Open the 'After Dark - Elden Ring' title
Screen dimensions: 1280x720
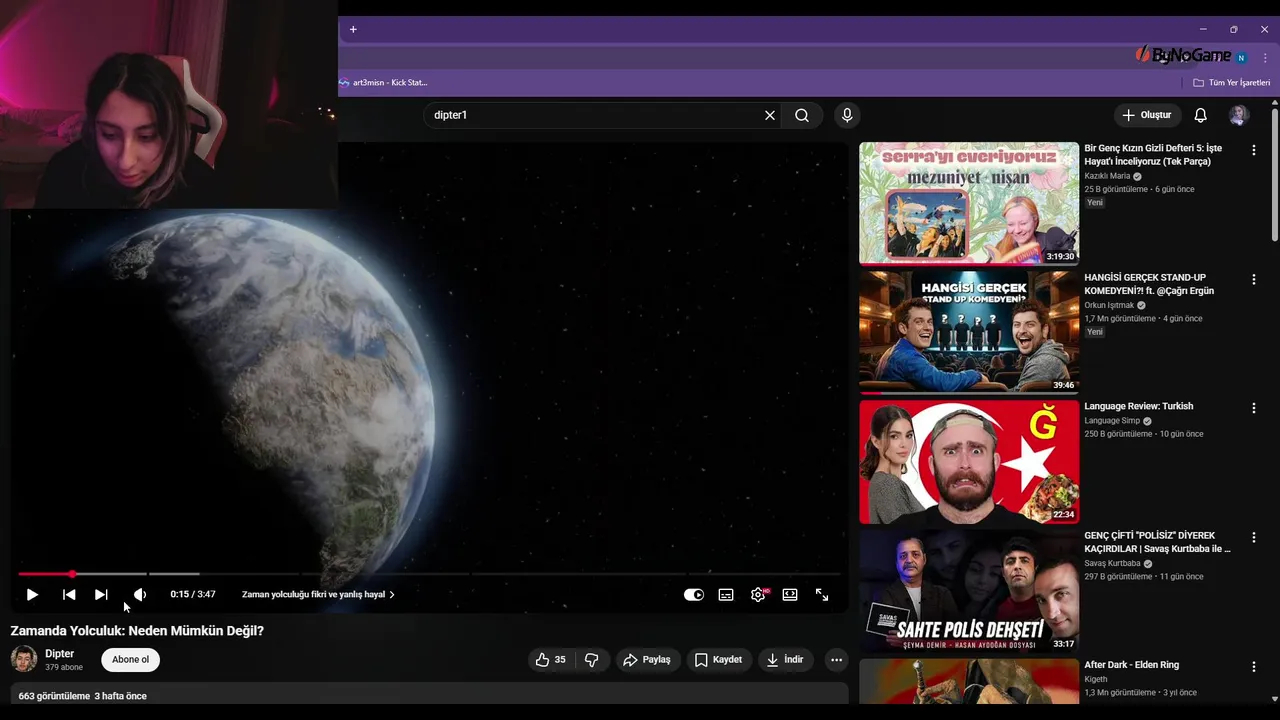tap(1132, 665)
